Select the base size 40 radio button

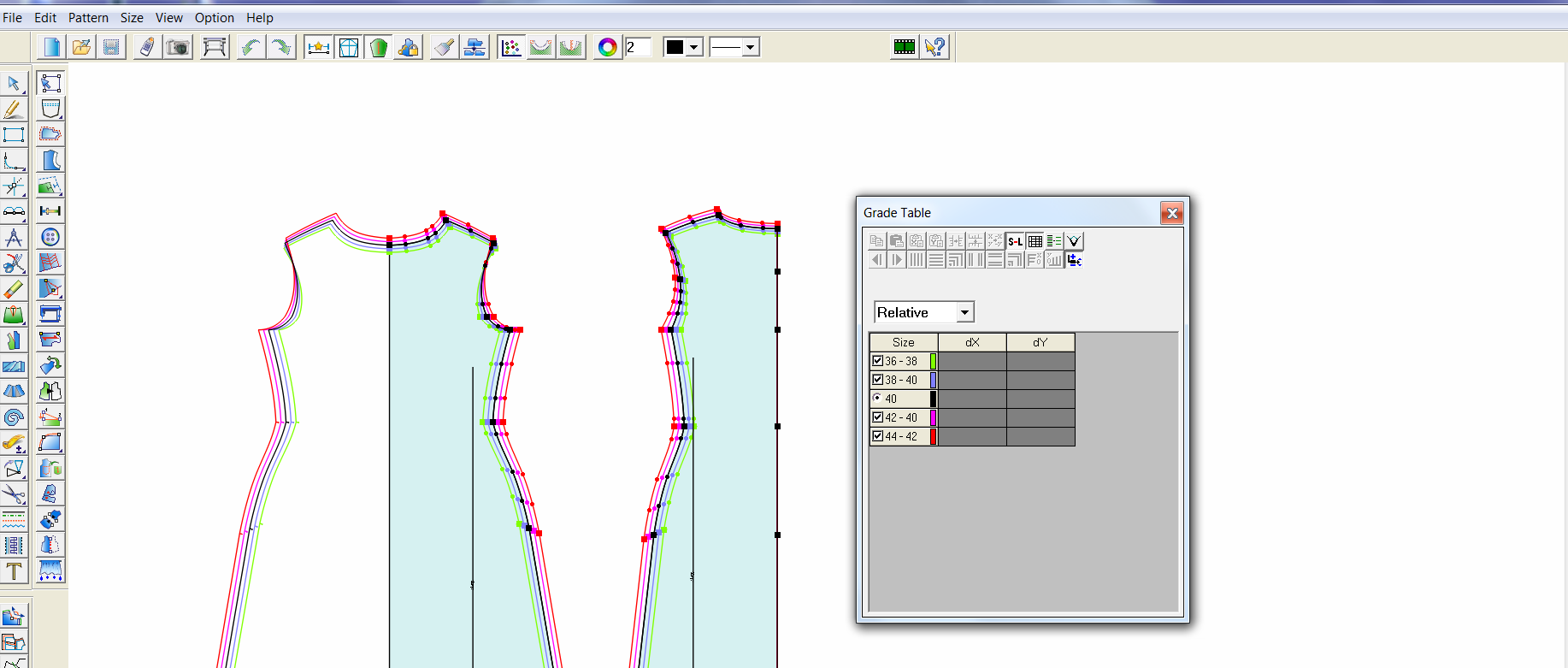coord(877,398)
